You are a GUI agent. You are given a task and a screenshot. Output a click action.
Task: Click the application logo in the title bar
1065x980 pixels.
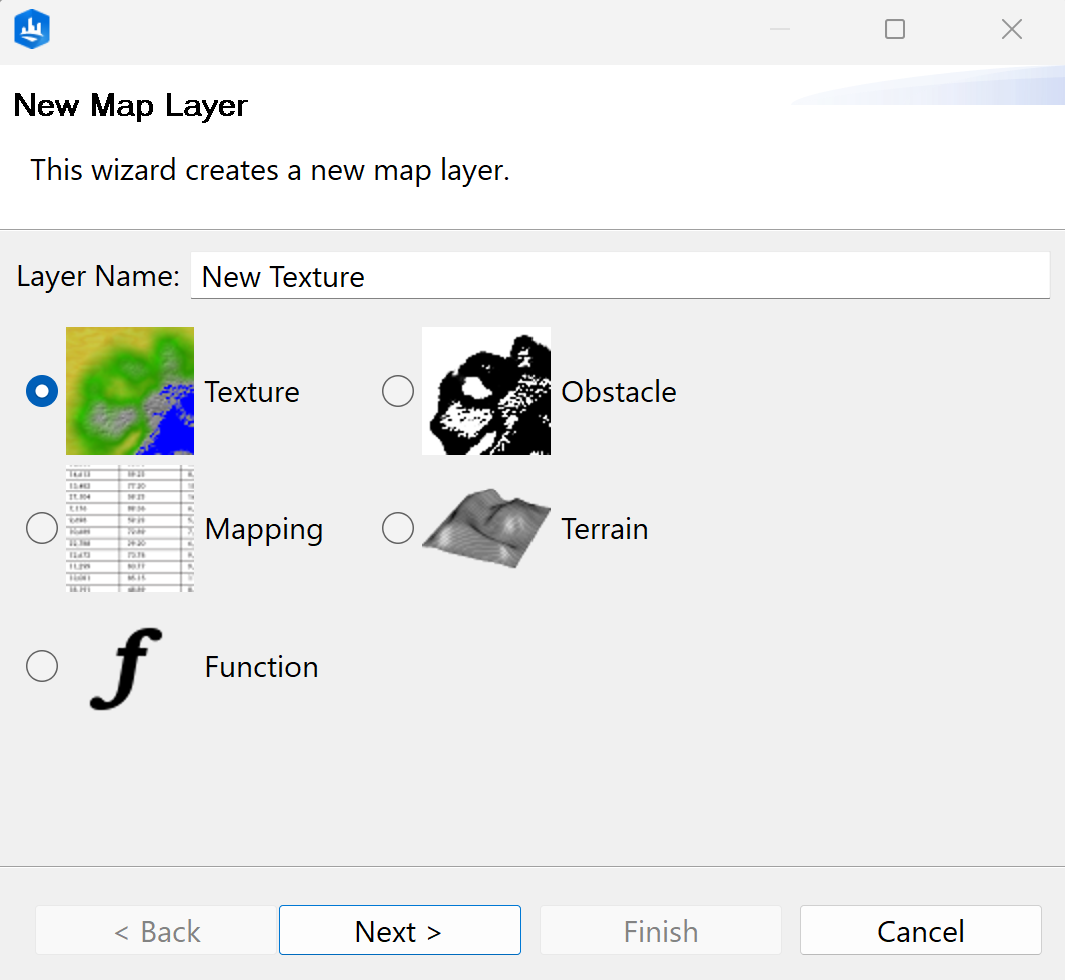coord(31,29)
